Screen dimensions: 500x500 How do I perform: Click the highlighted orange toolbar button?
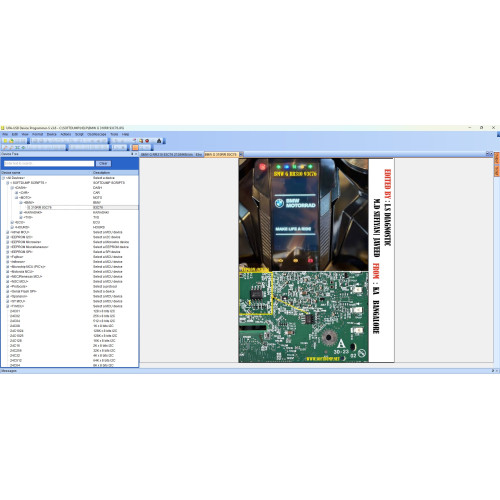pos(135,147)
